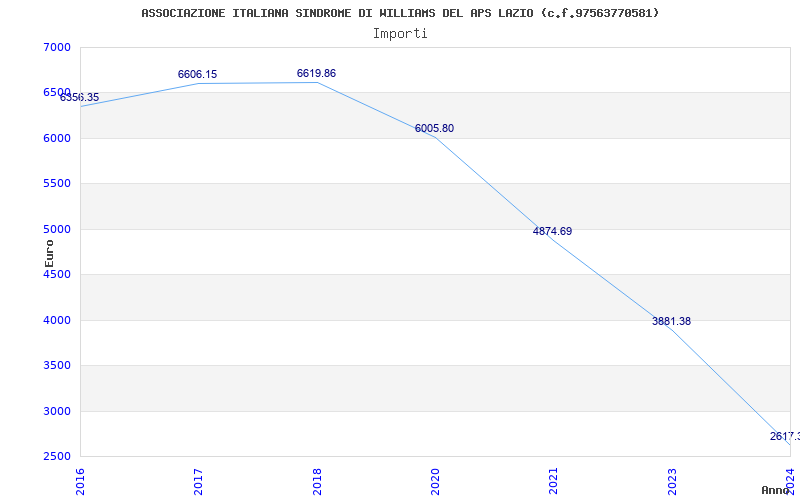Click the y-axis value 5500

click(57, 184)
